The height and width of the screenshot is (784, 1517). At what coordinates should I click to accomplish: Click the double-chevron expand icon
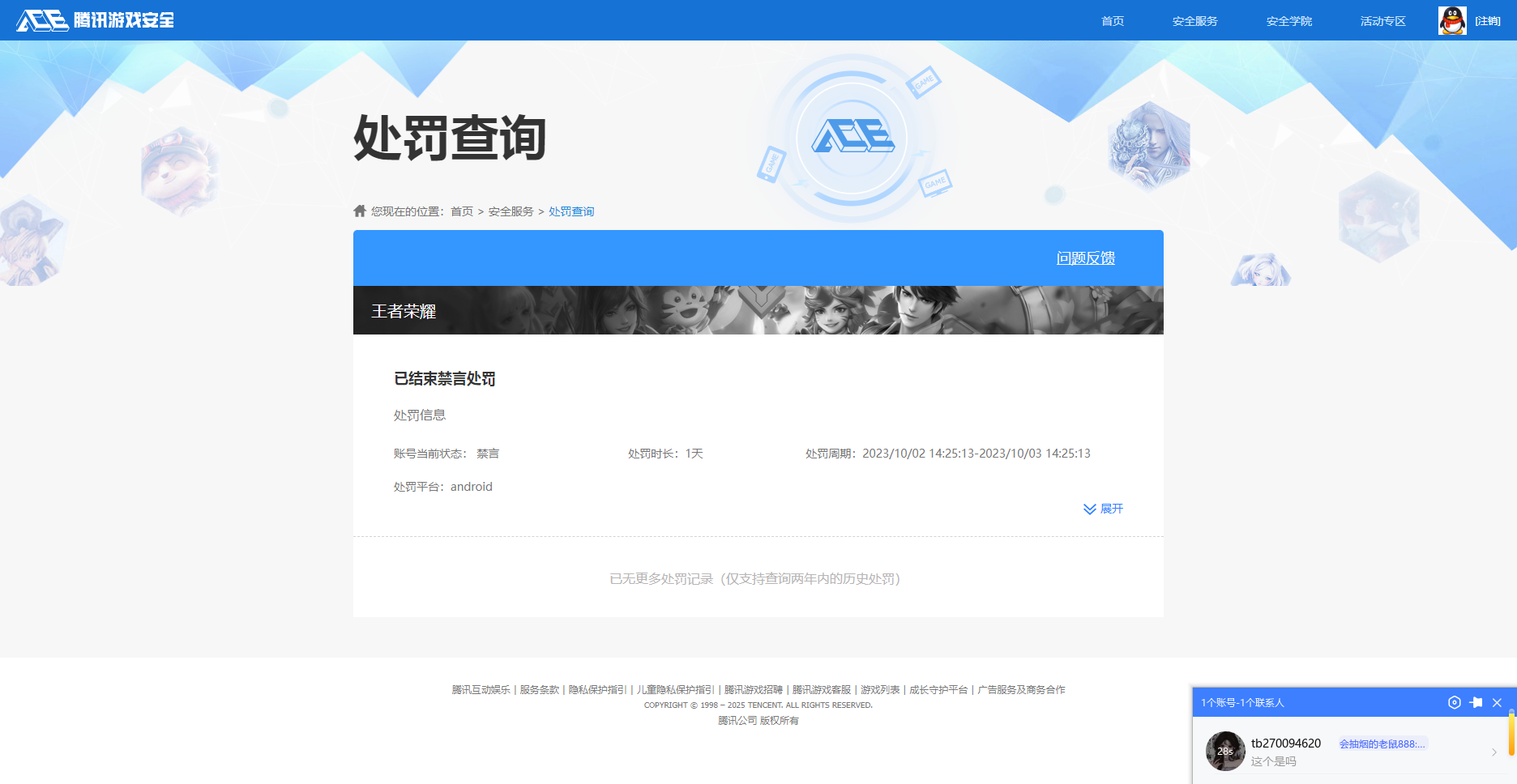click(x=1090, y=509)
